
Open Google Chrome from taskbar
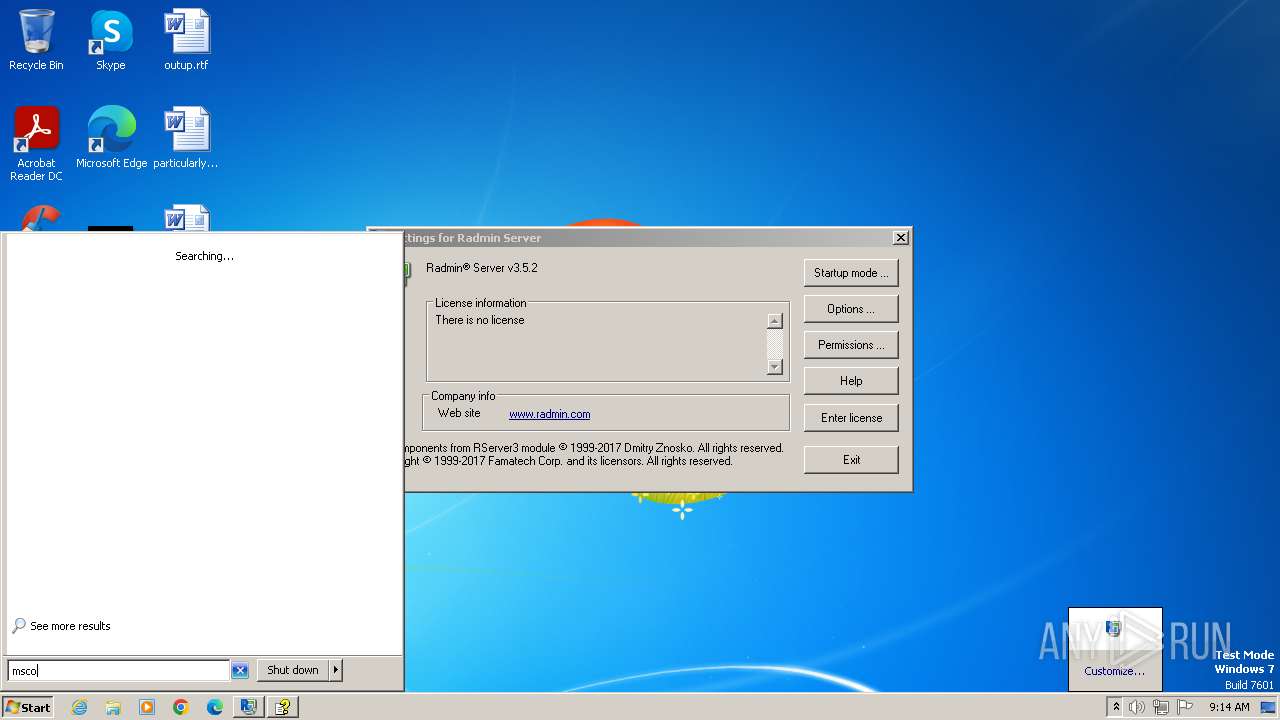181,707
